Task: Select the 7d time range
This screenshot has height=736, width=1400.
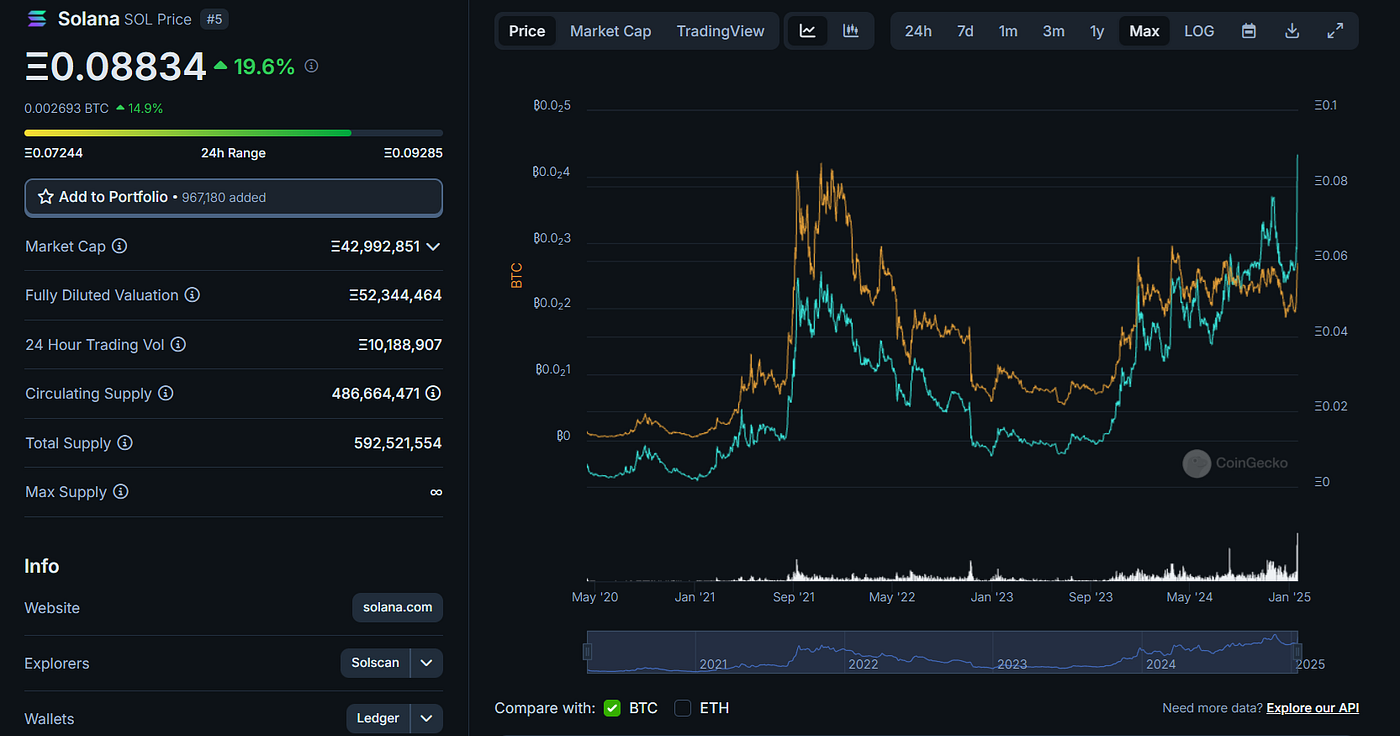Action: 965,31
